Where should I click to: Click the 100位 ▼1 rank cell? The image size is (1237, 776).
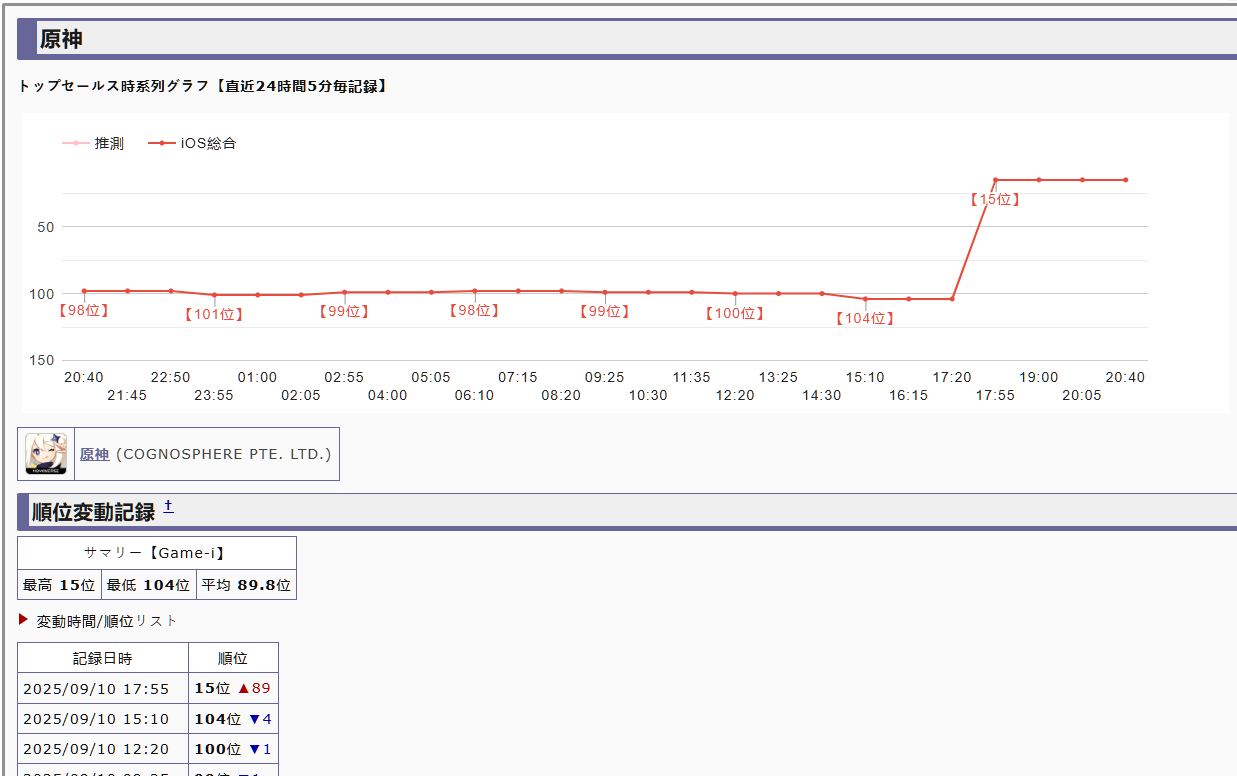pyautogui.click(x=233, y=748)
